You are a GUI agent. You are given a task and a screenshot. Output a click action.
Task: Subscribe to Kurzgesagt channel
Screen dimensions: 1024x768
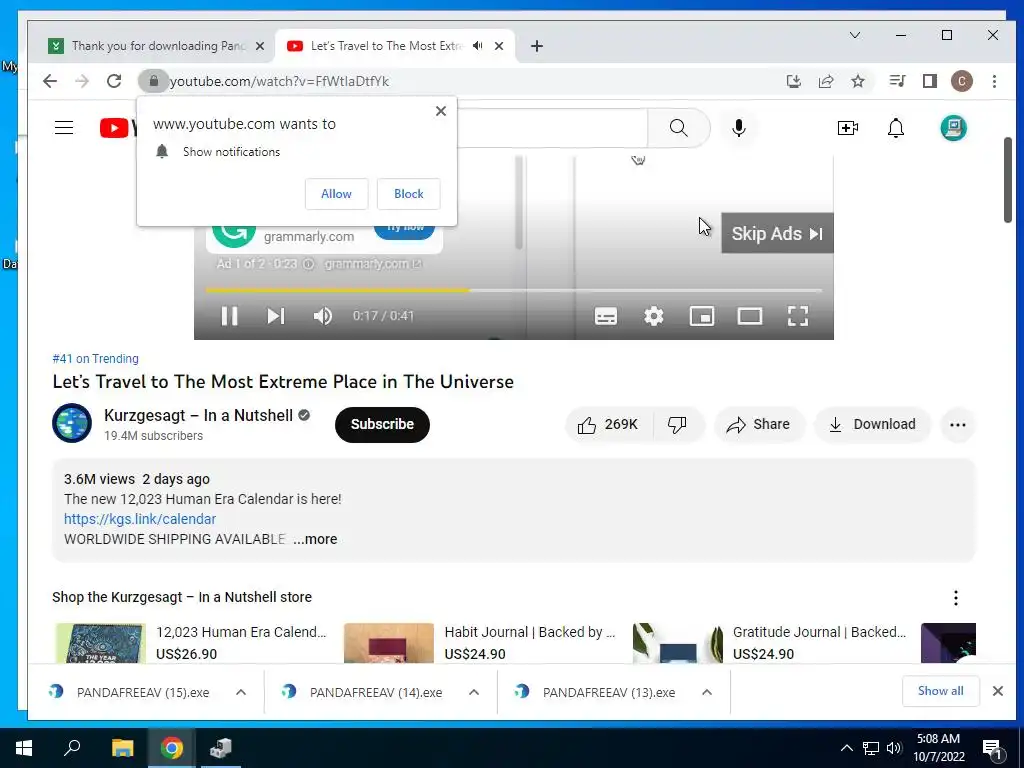coord(382,424)
